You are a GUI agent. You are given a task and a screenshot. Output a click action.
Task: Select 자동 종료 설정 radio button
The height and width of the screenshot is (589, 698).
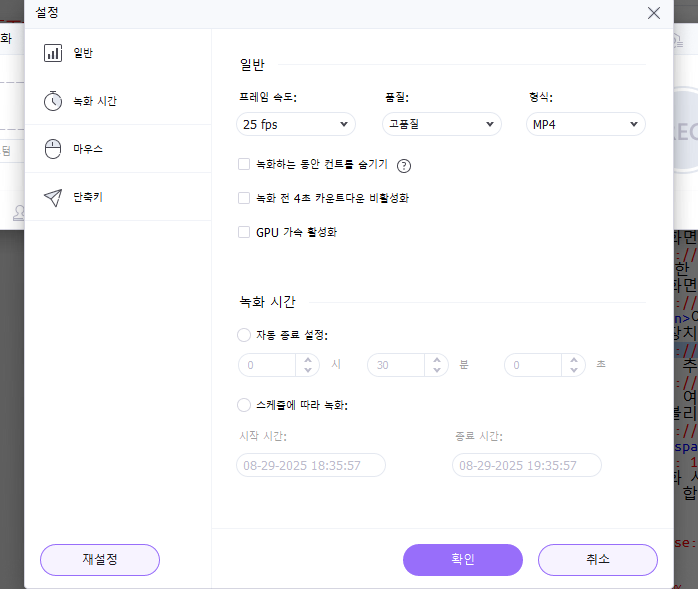coord(244,335)
